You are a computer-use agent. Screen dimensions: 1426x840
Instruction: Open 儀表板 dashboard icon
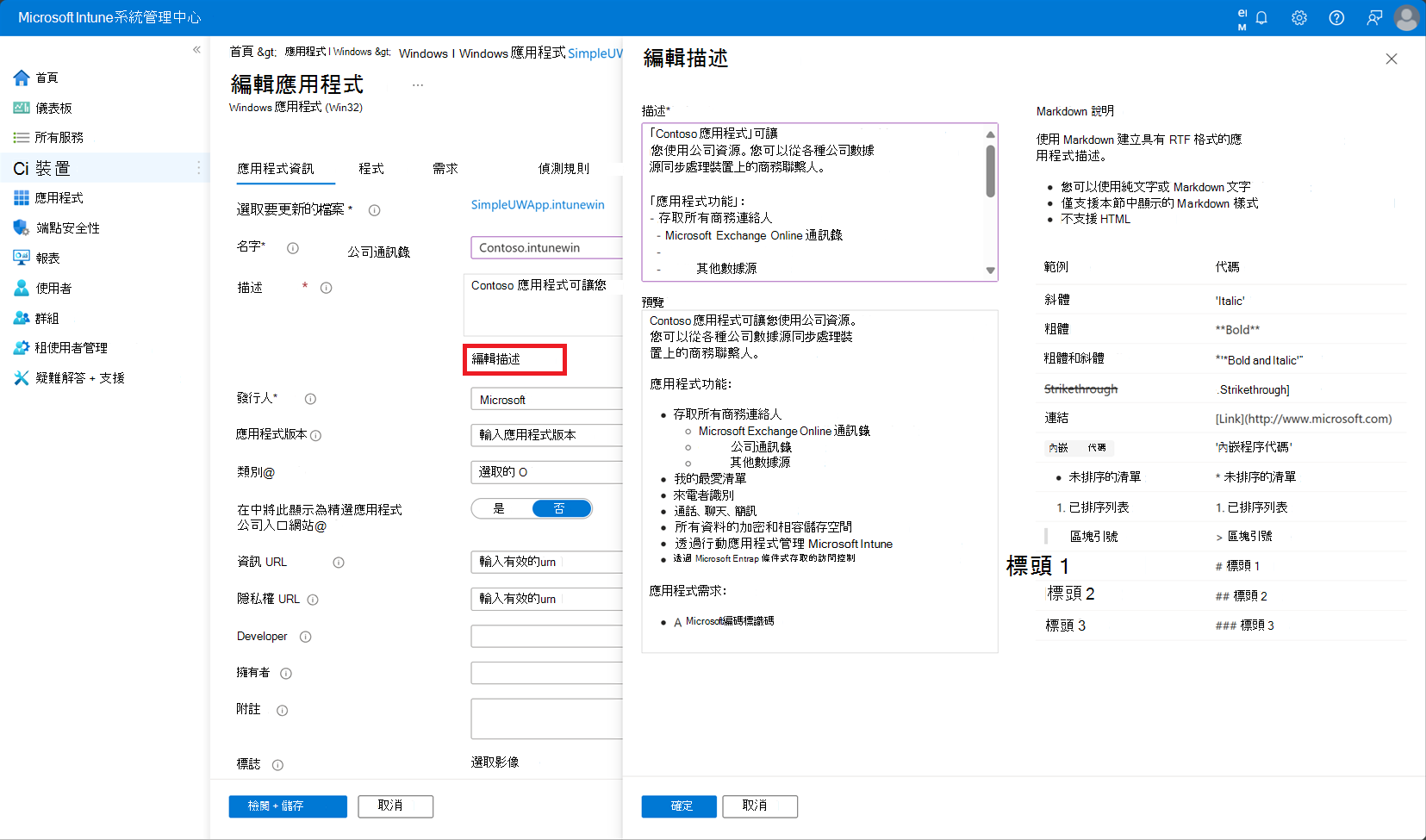point(22,109)
